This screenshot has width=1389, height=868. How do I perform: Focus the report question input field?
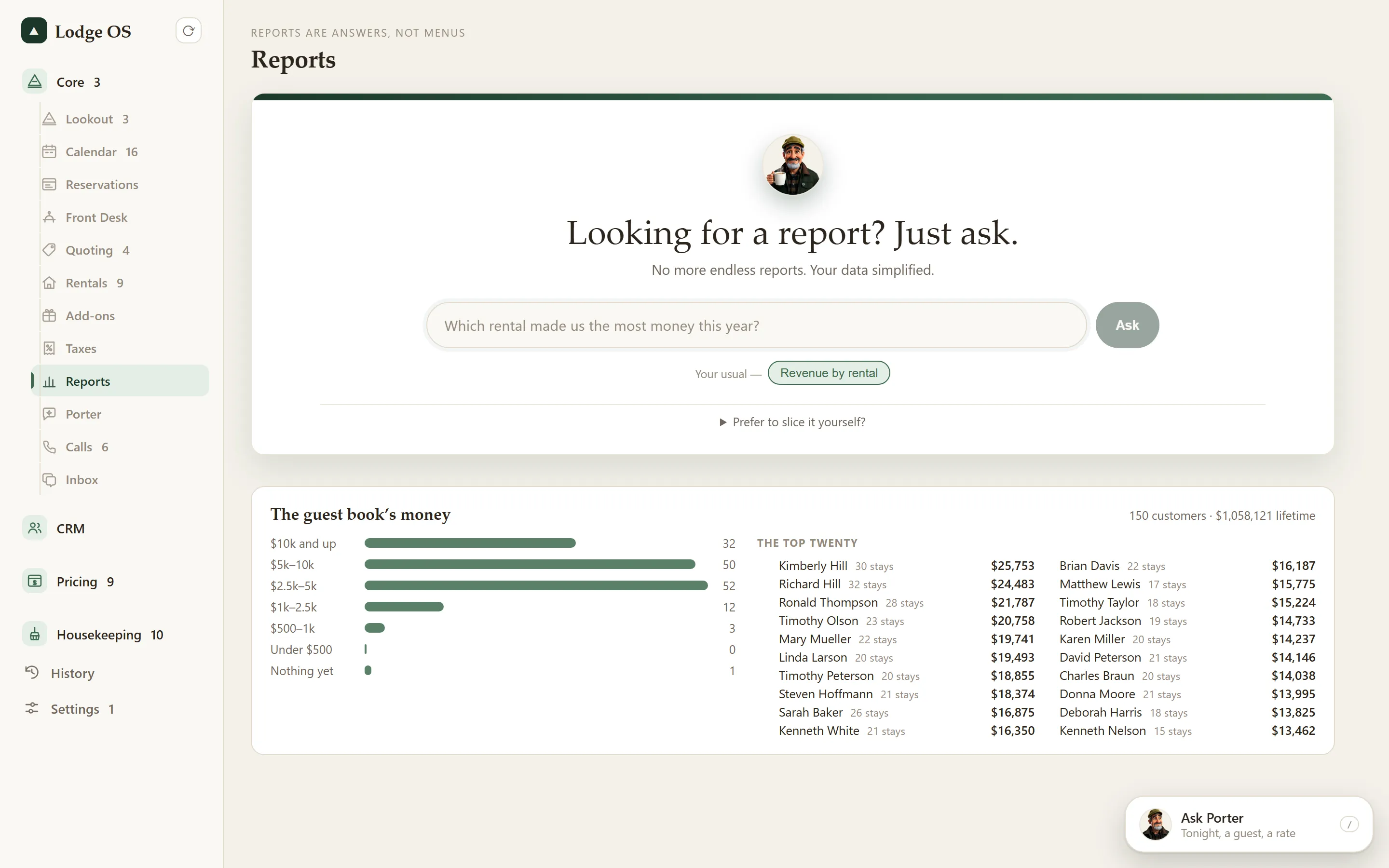pos(756,325)
